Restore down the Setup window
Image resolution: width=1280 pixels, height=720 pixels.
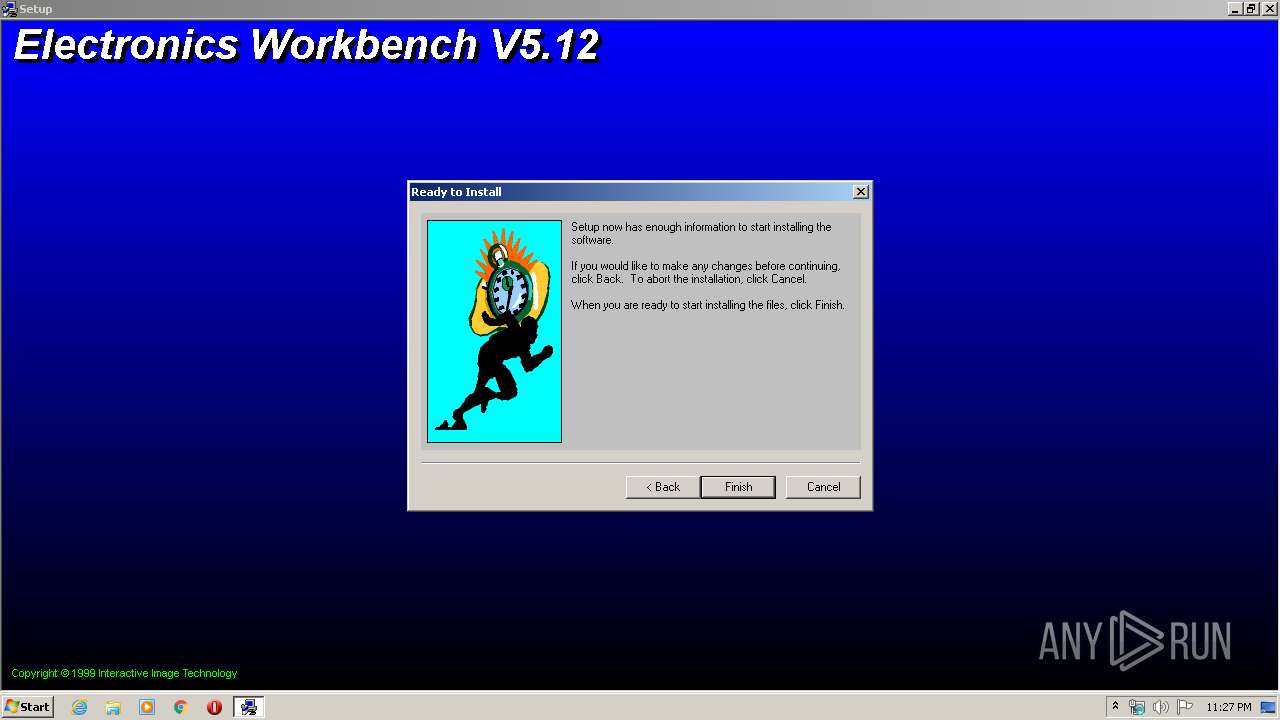[1251, 9]
